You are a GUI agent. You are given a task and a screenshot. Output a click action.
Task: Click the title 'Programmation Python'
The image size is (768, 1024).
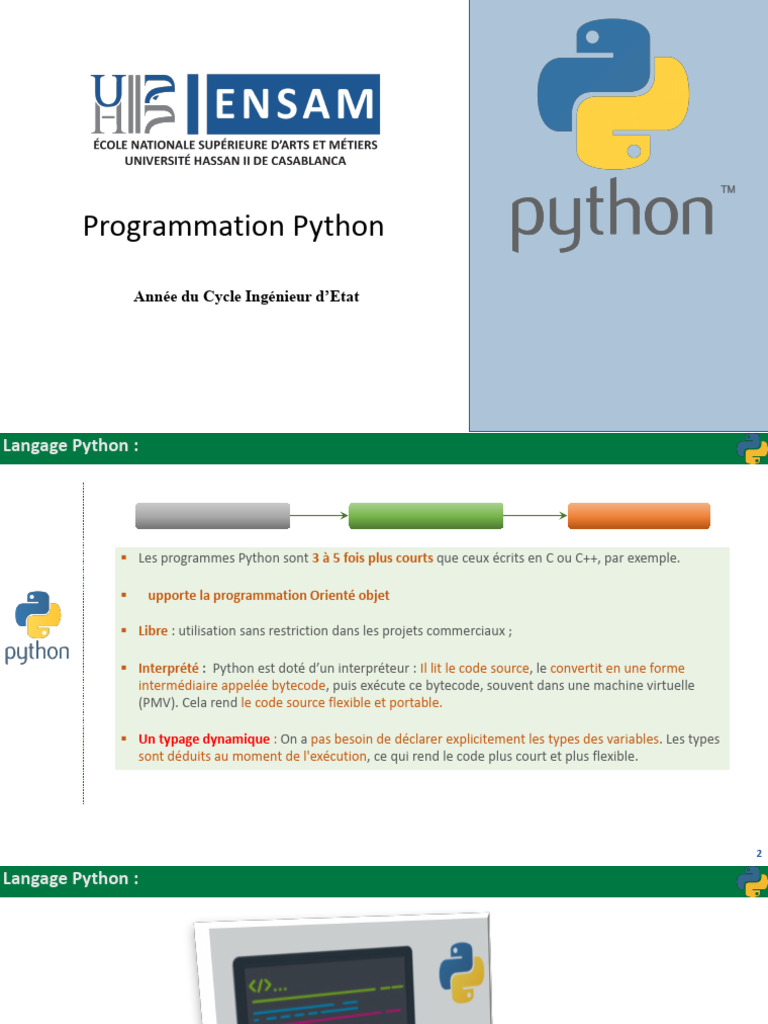tap(233, 227)
